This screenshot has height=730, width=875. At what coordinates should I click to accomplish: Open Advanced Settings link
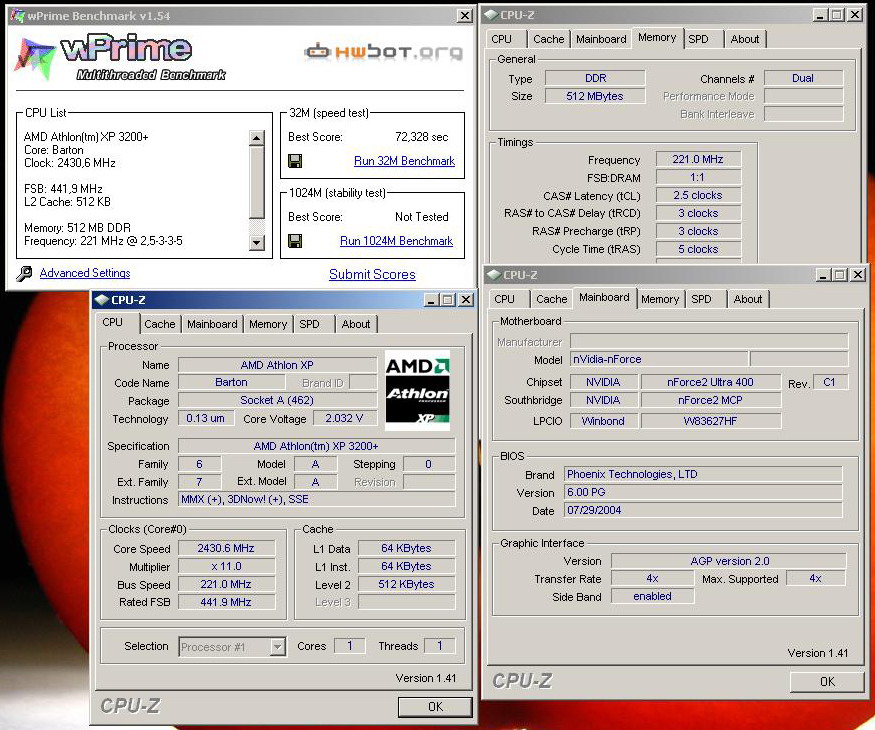85,273
